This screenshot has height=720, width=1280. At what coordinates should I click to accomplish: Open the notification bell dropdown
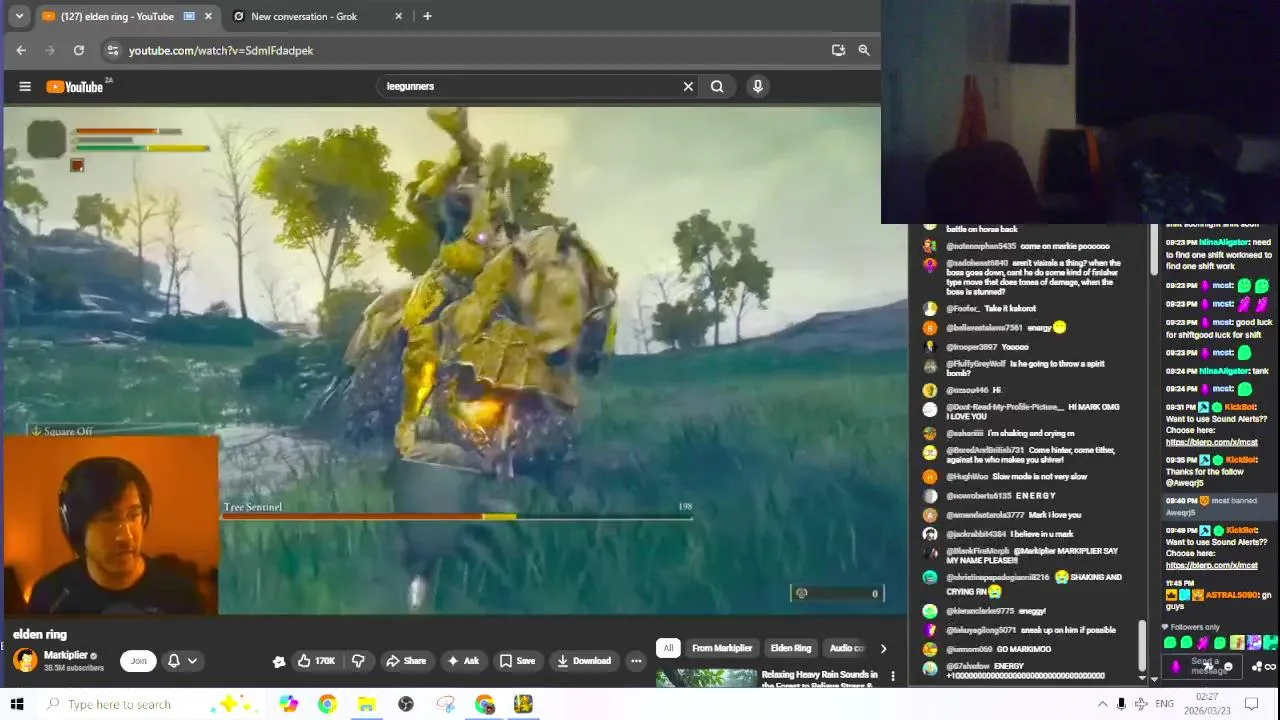tap(182, 660)
